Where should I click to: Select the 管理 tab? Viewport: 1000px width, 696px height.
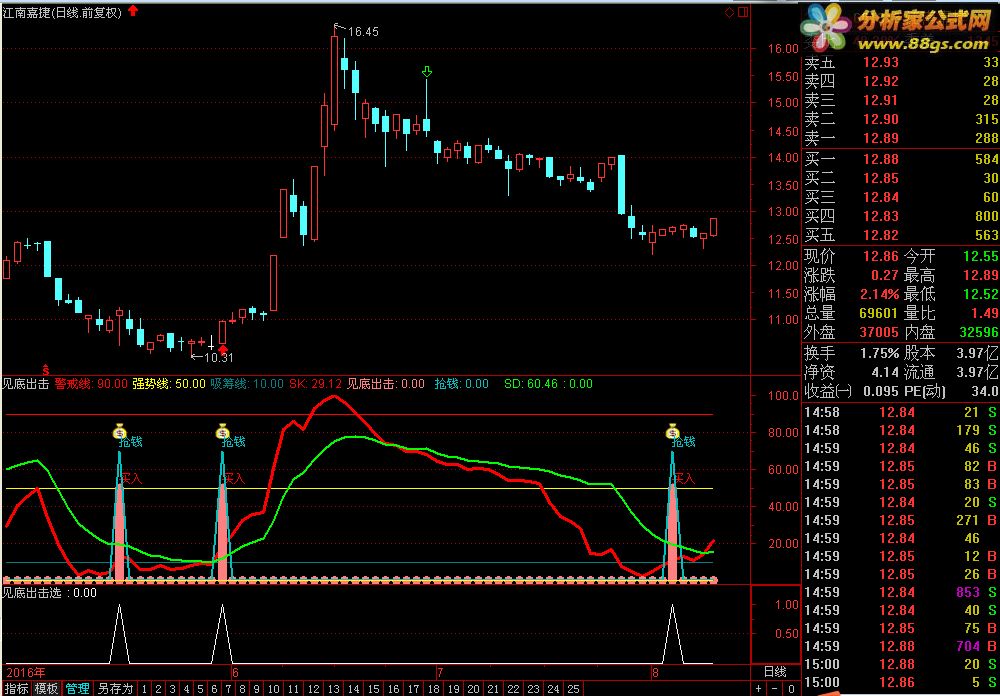coord(77,689)
